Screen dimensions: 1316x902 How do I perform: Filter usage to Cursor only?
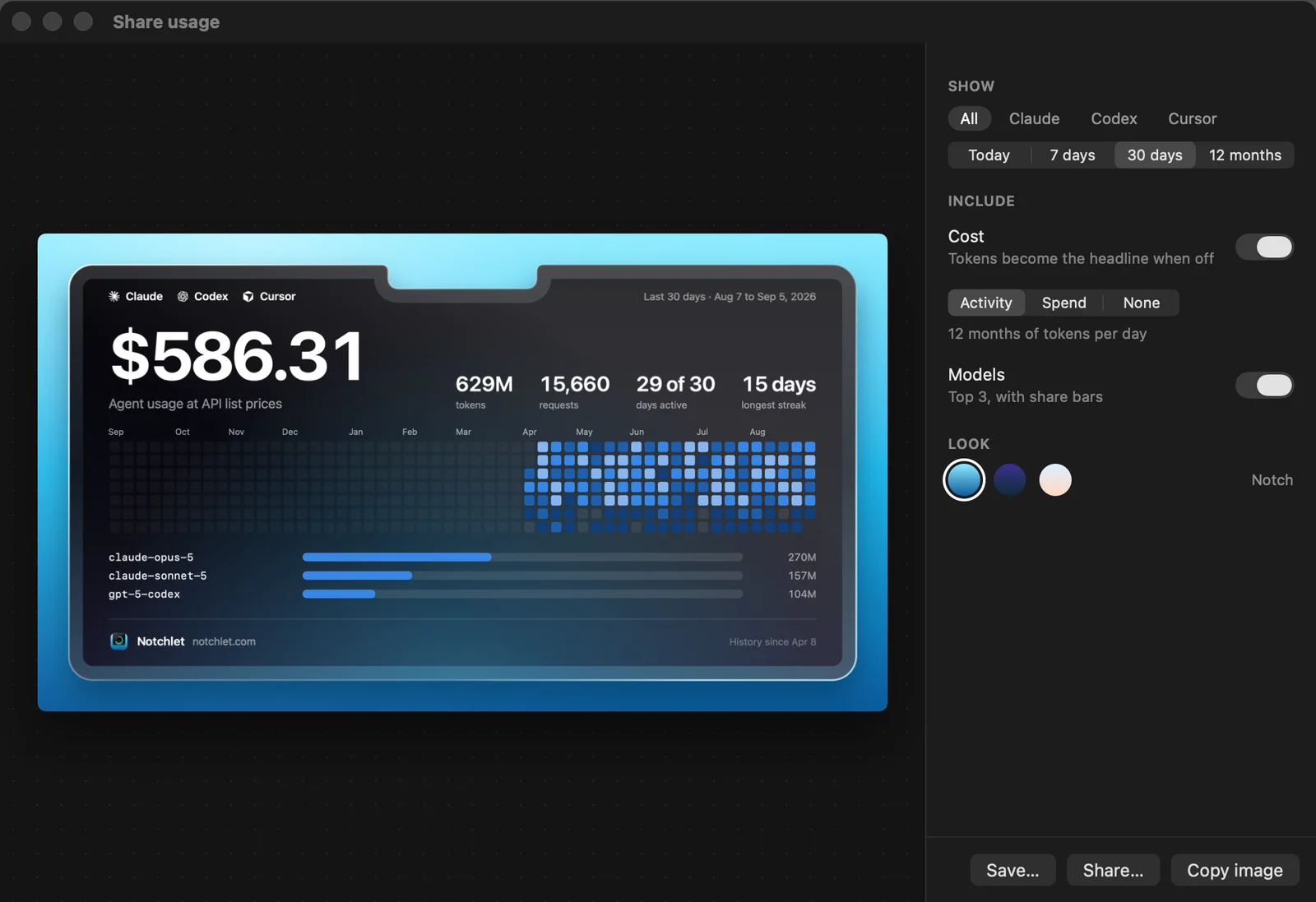pyautogui.click(x=1192, y=118)
